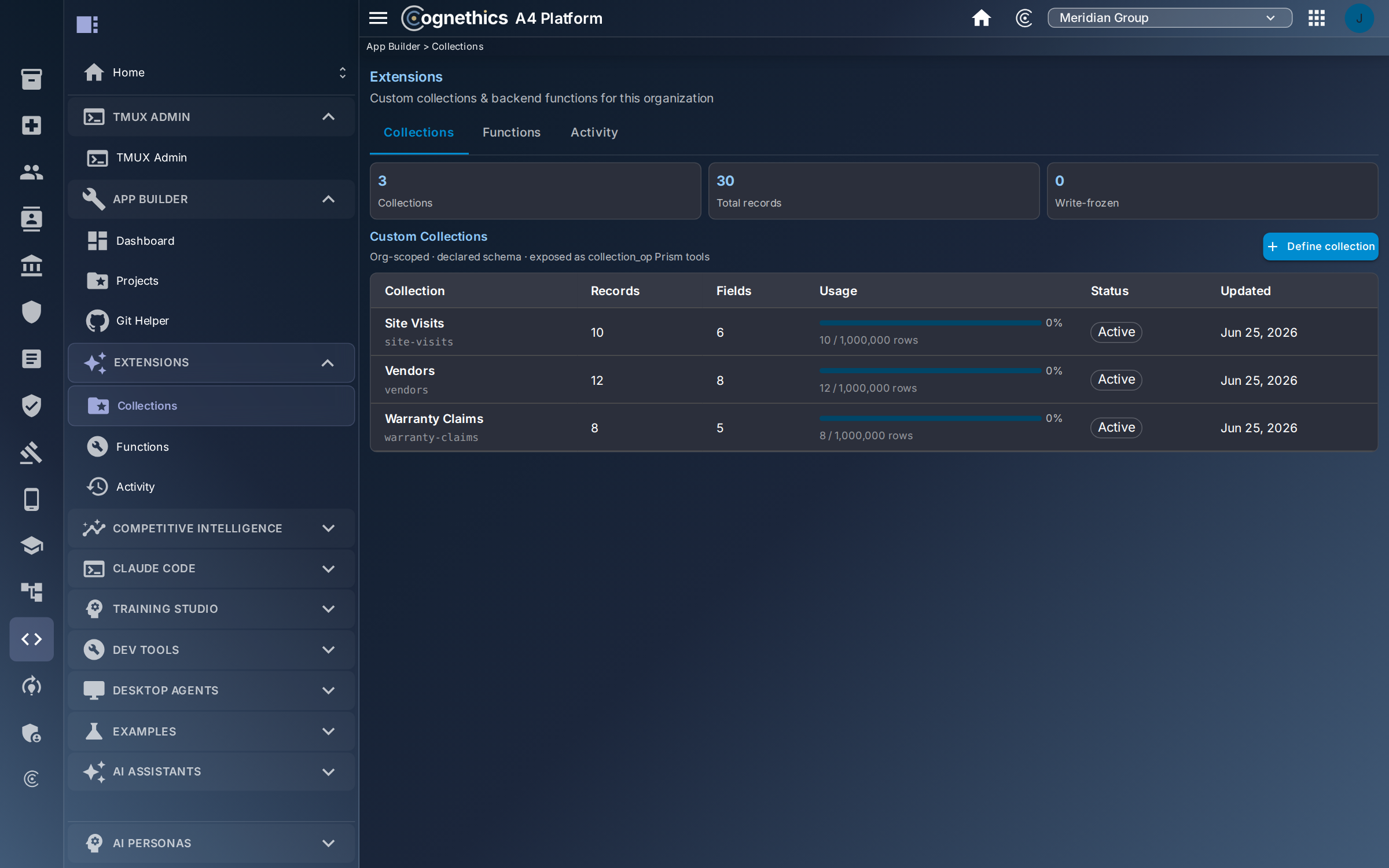1389x868 pixels.
Task: Expand the TRAINING STUDIO section
Action: click(x=211, y=609)
